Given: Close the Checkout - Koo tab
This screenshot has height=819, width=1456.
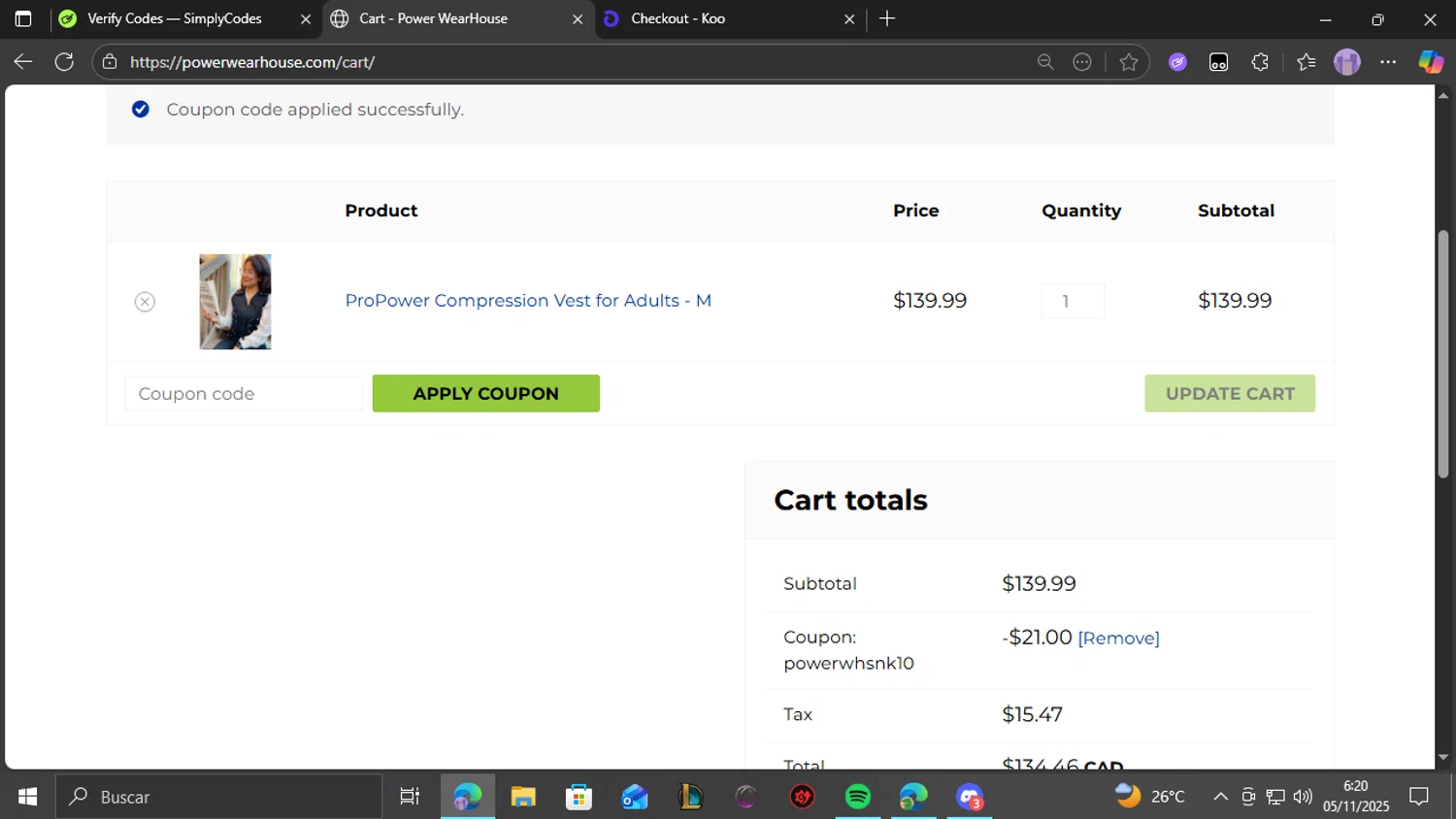Looking at the screenshot, I should click(x=849, y=19).
